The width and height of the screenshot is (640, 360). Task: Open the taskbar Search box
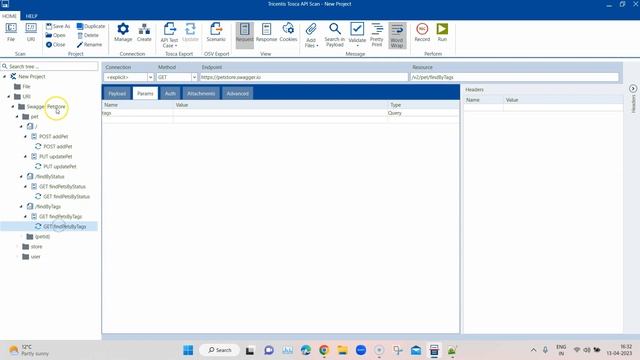point(220,350)
